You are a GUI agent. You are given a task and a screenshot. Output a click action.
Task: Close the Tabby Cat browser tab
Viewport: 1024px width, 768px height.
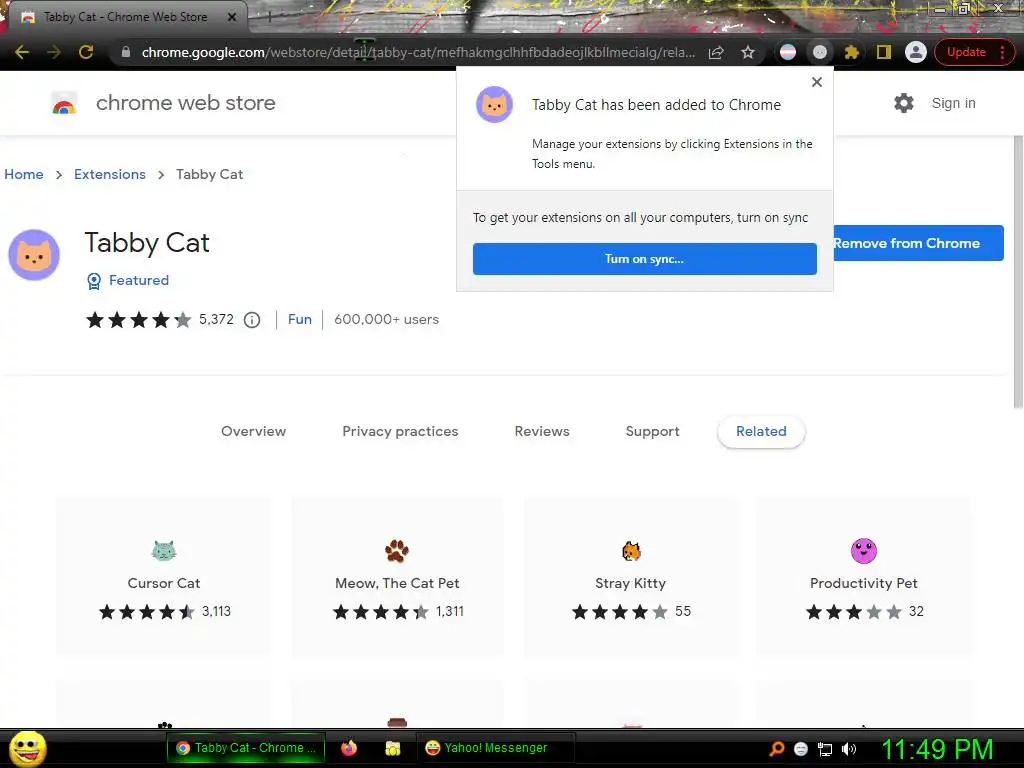point(232,17)
